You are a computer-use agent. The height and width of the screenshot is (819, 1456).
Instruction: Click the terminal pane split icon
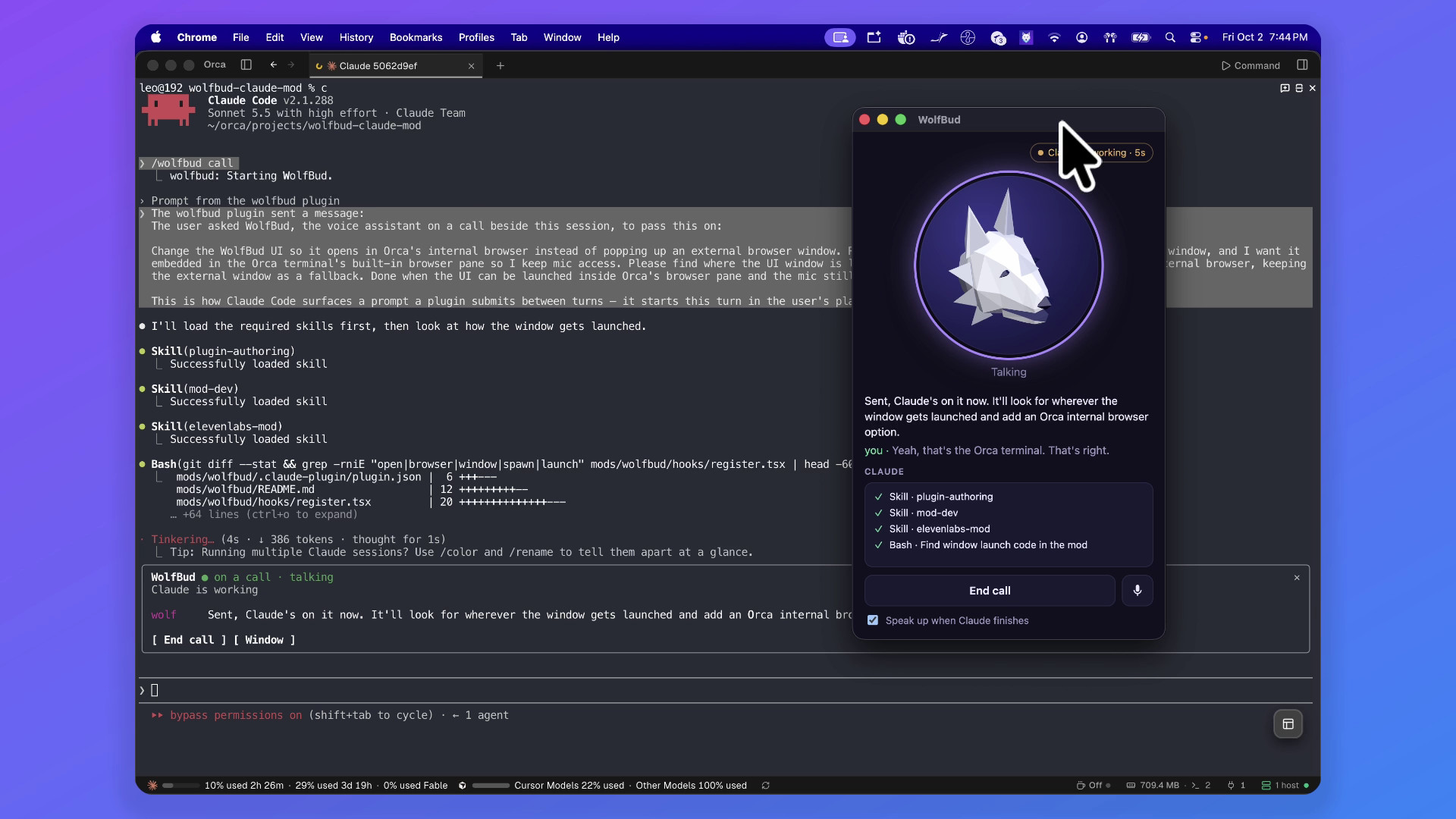click(1299, 88)
